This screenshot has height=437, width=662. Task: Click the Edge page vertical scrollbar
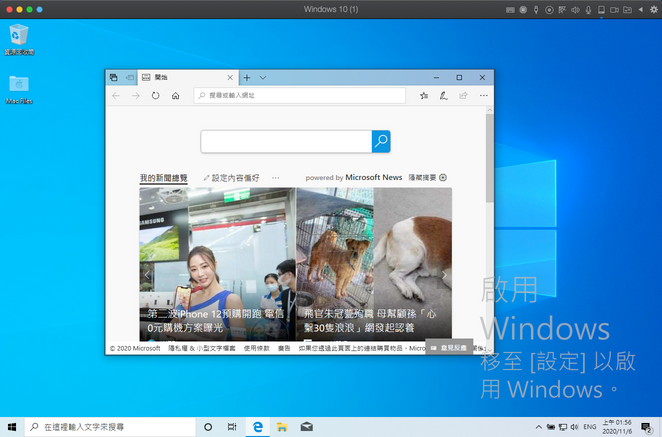click(489, 157)
